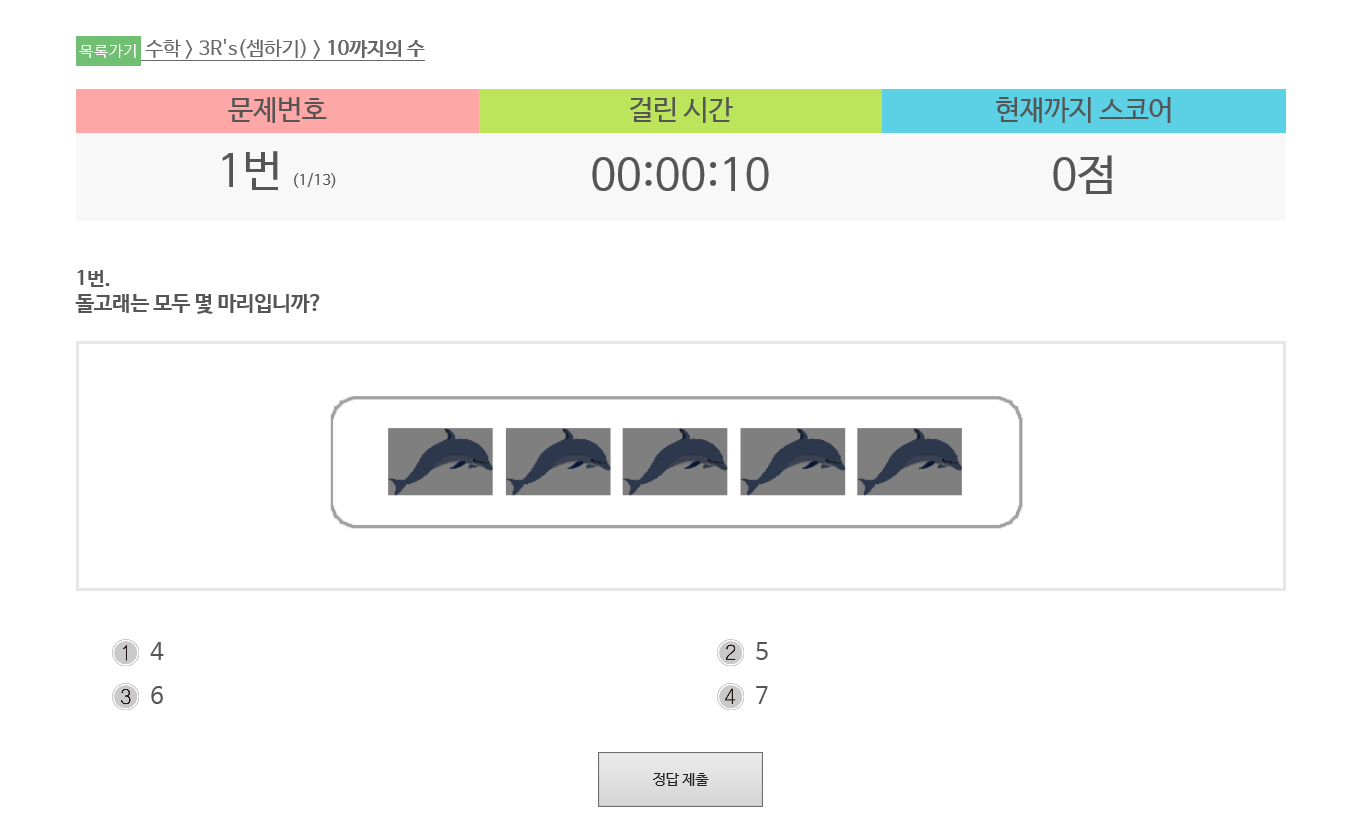Image resolution: width=1361 pixels, height=814 pixels.
Task: Click the second dolphin image
Action: 558,462
